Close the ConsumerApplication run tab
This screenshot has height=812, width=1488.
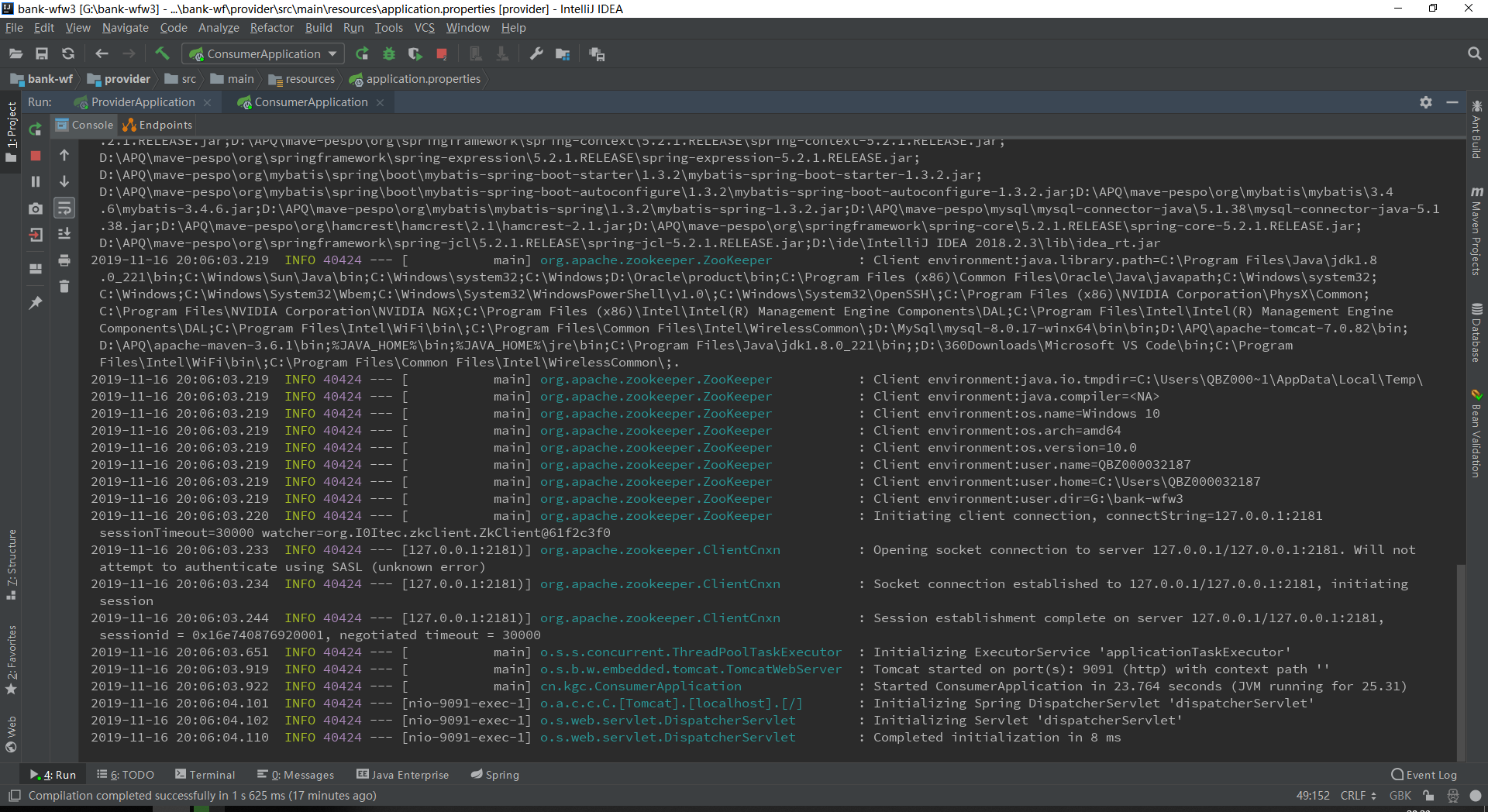point(380,103)
